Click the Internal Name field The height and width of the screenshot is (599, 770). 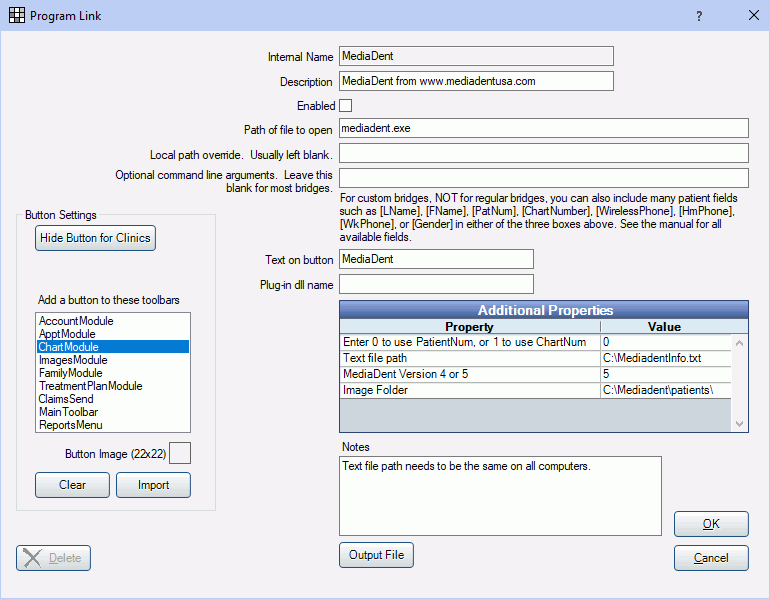click(x=476, y=56)
